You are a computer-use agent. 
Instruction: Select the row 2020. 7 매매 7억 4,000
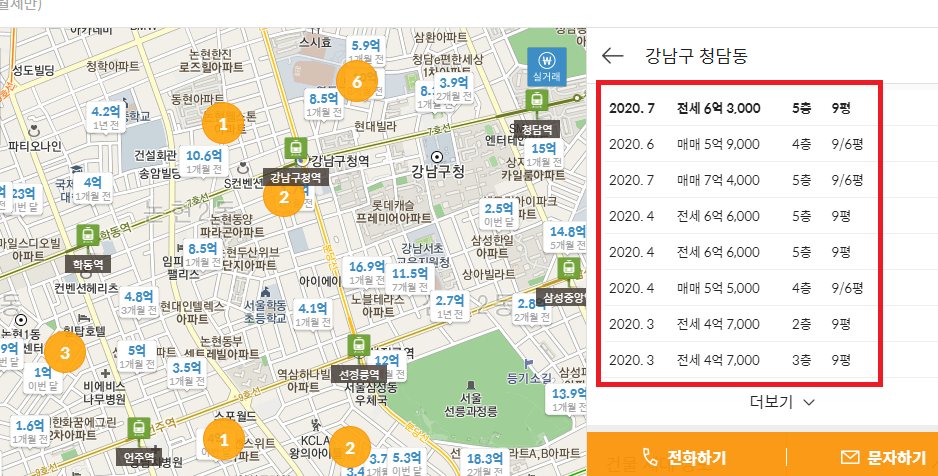pos(741,180)
